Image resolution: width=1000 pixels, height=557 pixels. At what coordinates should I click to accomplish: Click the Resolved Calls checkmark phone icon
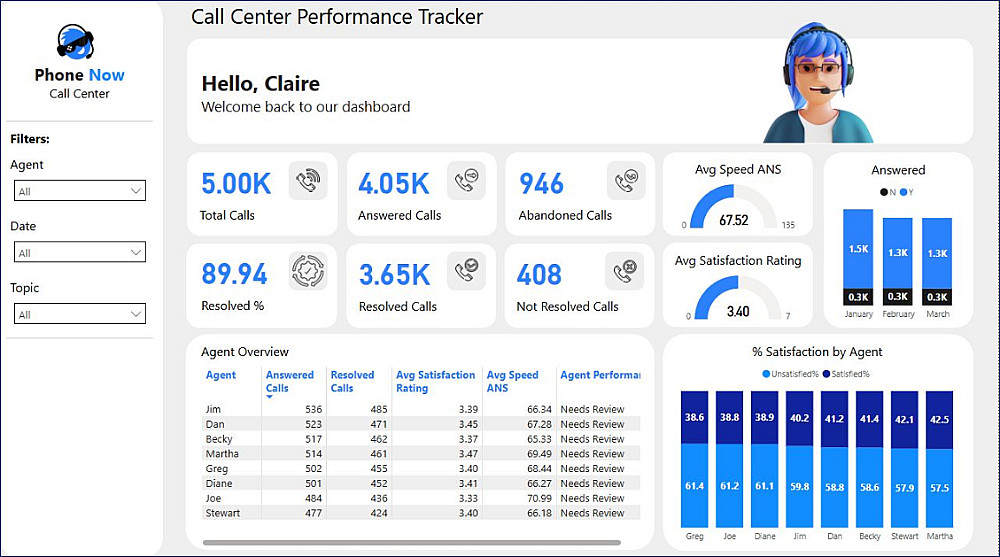pos(466,271)
